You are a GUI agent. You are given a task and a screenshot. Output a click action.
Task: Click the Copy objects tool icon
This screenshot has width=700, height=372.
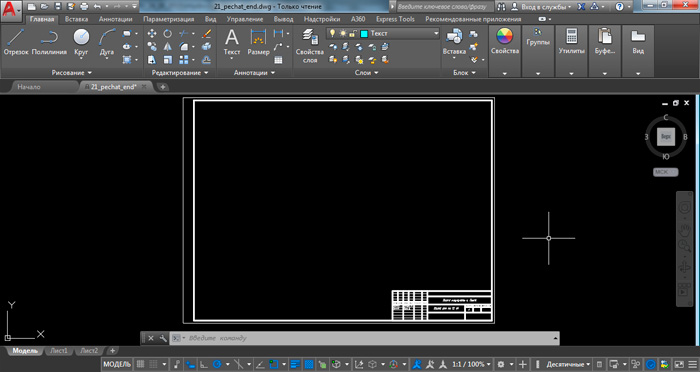coord(152,46)
